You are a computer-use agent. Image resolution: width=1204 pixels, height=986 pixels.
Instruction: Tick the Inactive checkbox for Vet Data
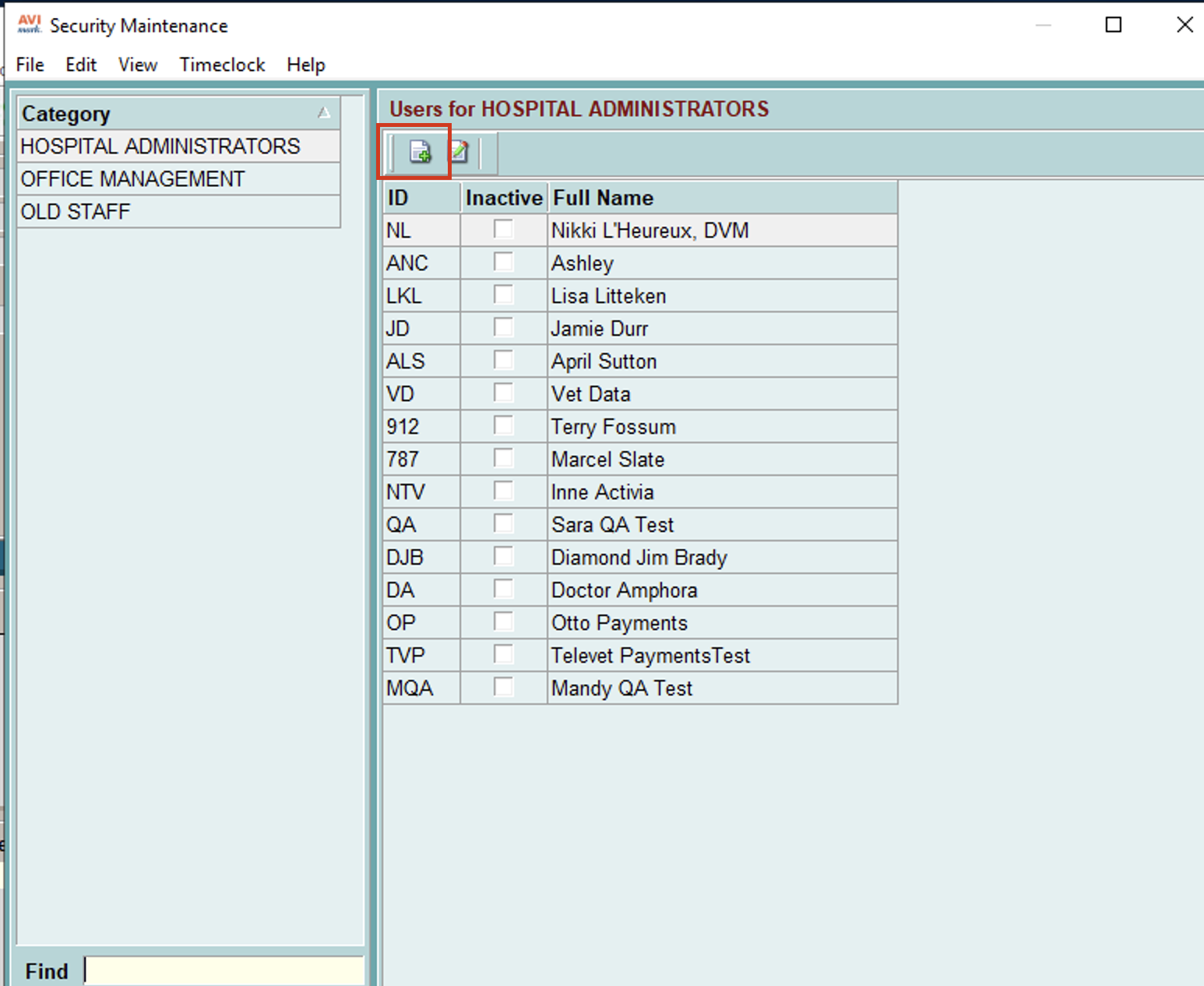(x=503, y=393)
